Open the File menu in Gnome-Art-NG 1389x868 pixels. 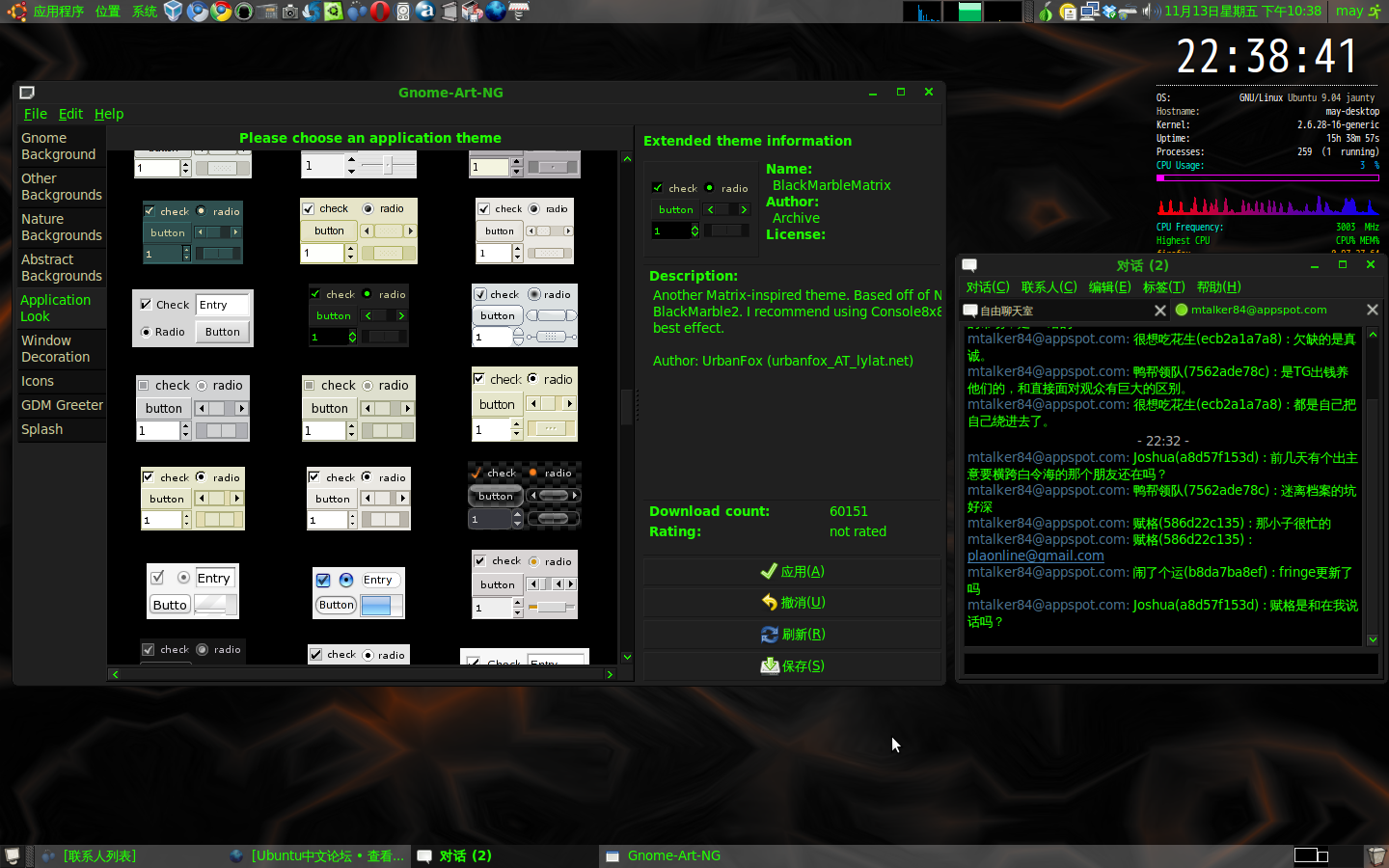[36, 114]
